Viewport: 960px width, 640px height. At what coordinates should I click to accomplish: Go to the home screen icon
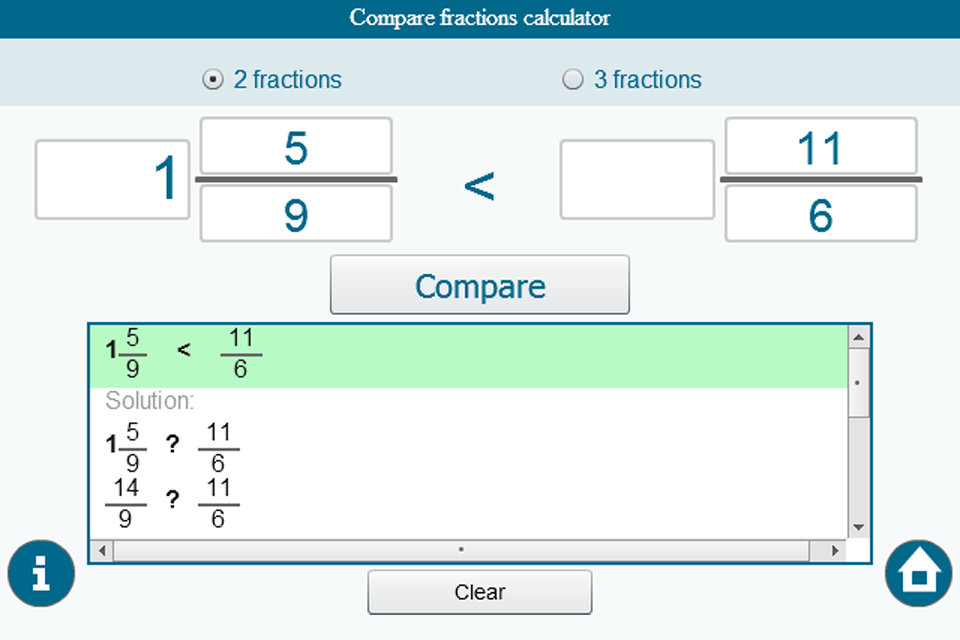pos(918,573)
